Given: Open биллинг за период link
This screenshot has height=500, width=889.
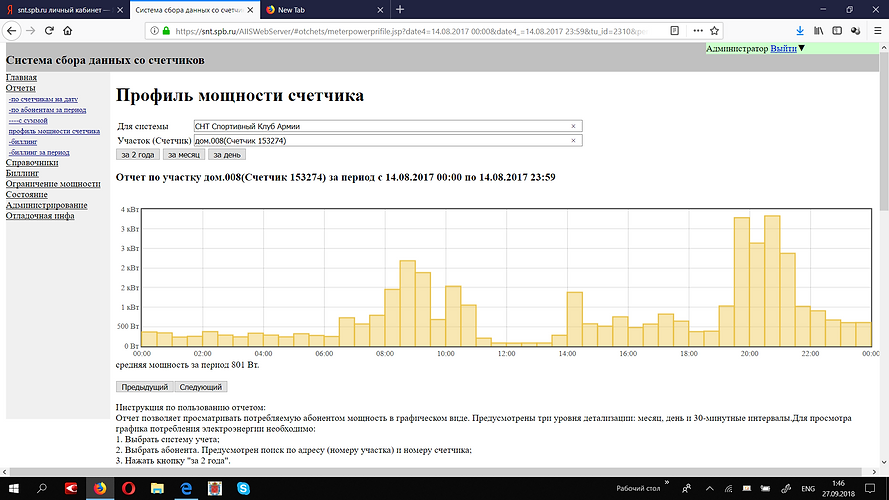Looking at the screenshot, I should click(39, 152).
